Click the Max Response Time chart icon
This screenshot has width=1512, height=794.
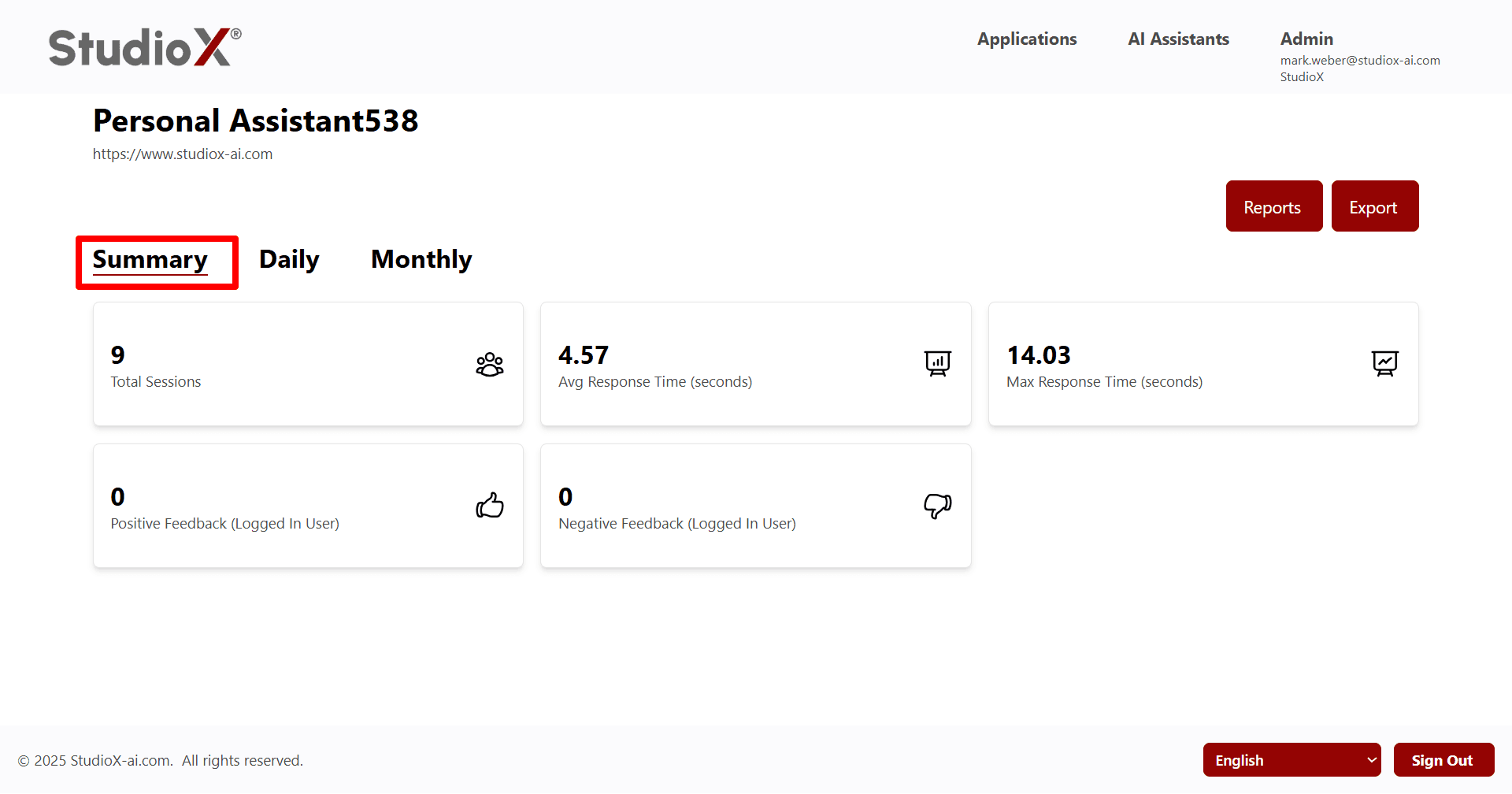(1385, 363)
